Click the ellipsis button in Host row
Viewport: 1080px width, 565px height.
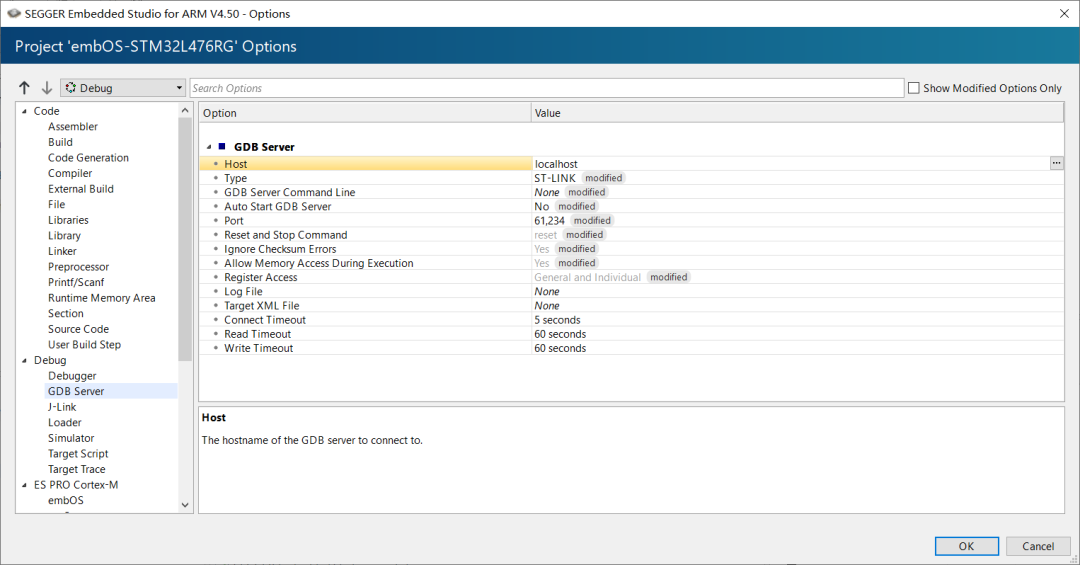click(x=1057, y=163)
